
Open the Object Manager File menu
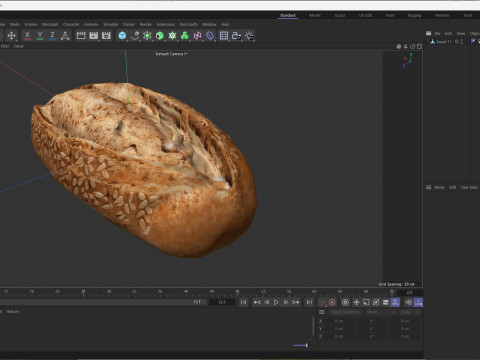[437, 33]
